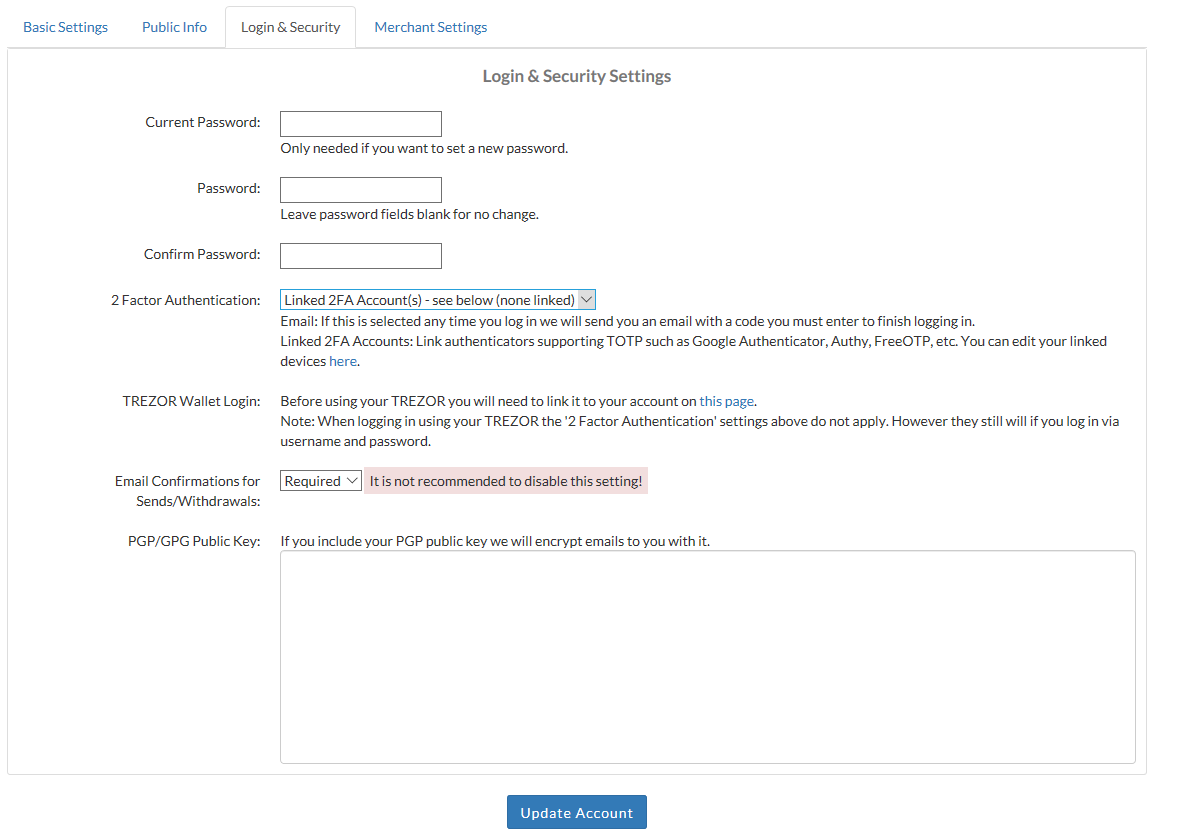Go to the Merchant Settings tab

pos(430,27)
